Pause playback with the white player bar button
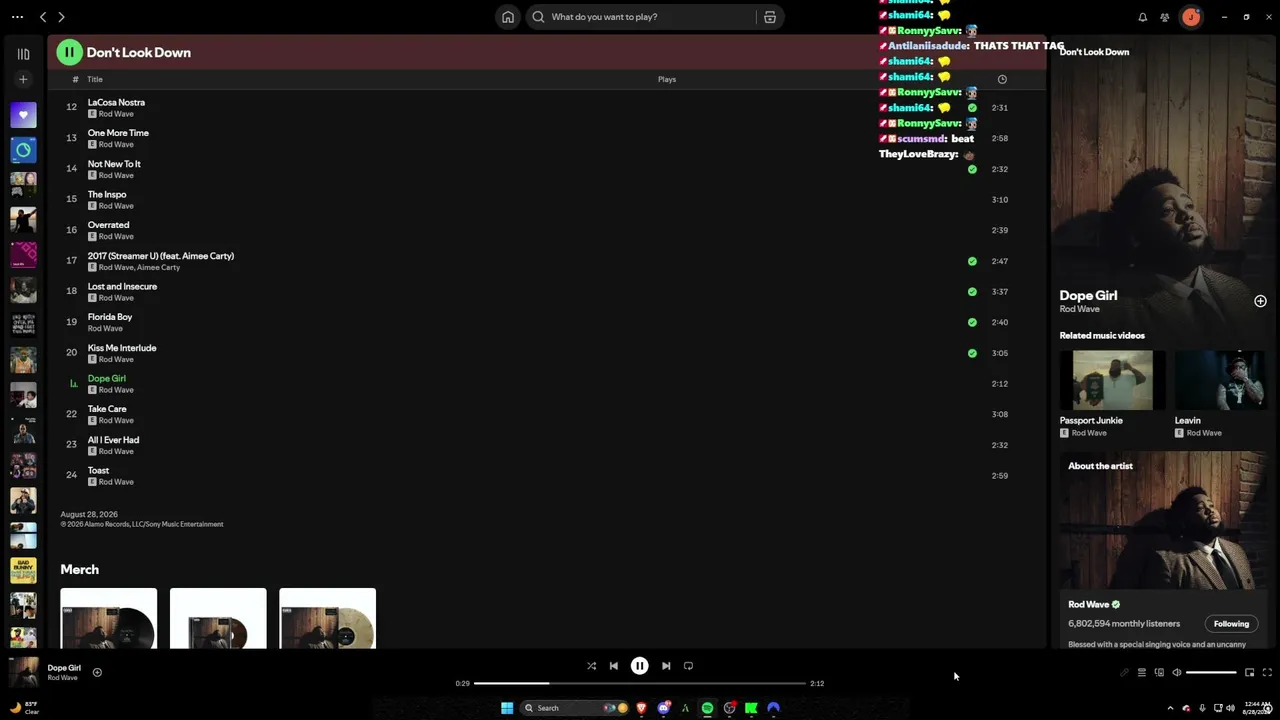This screenshot has height=720, width=1280. pos(640,666)
